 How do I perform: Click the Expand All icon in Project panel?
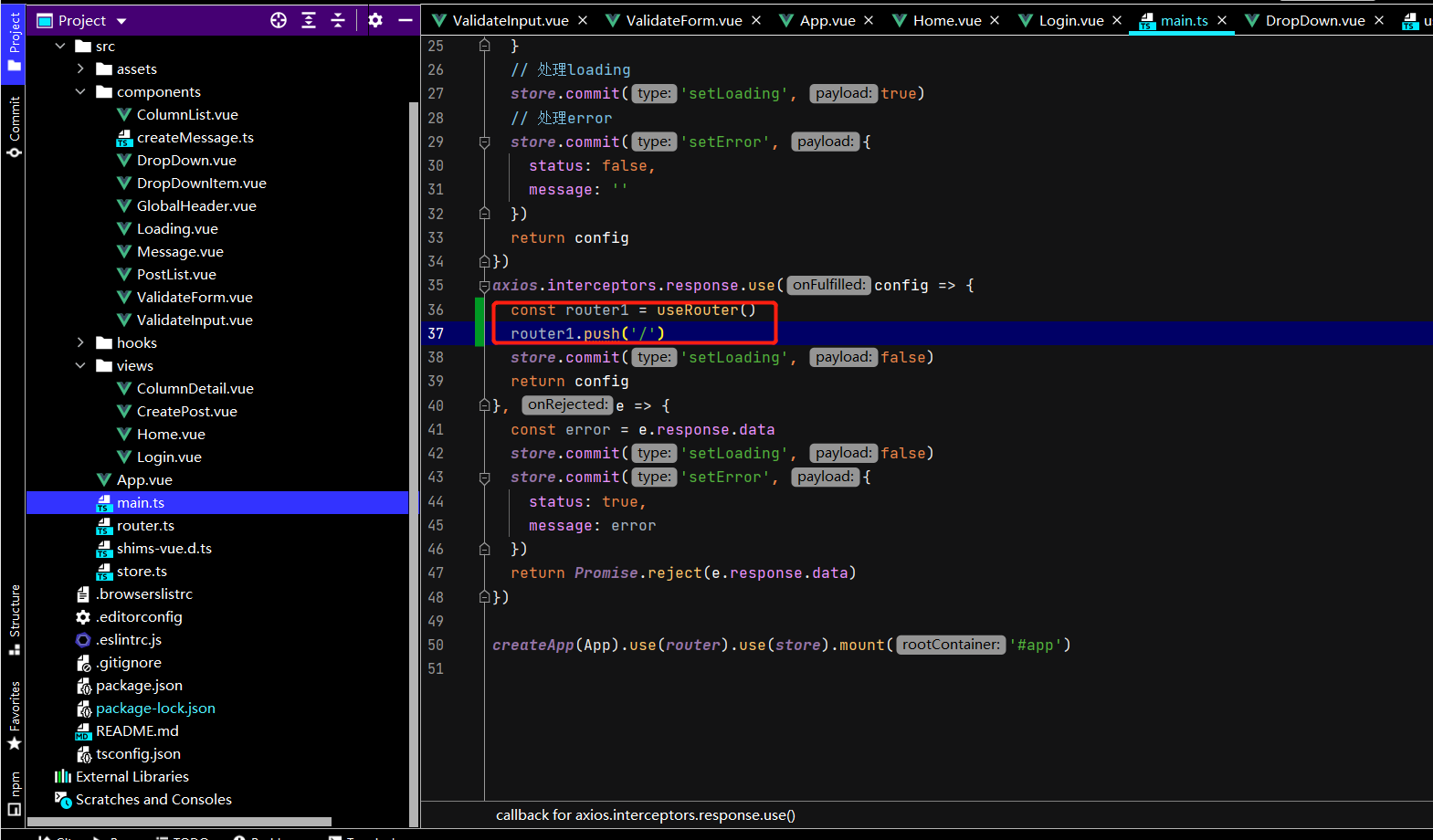(x=309, y=20)
